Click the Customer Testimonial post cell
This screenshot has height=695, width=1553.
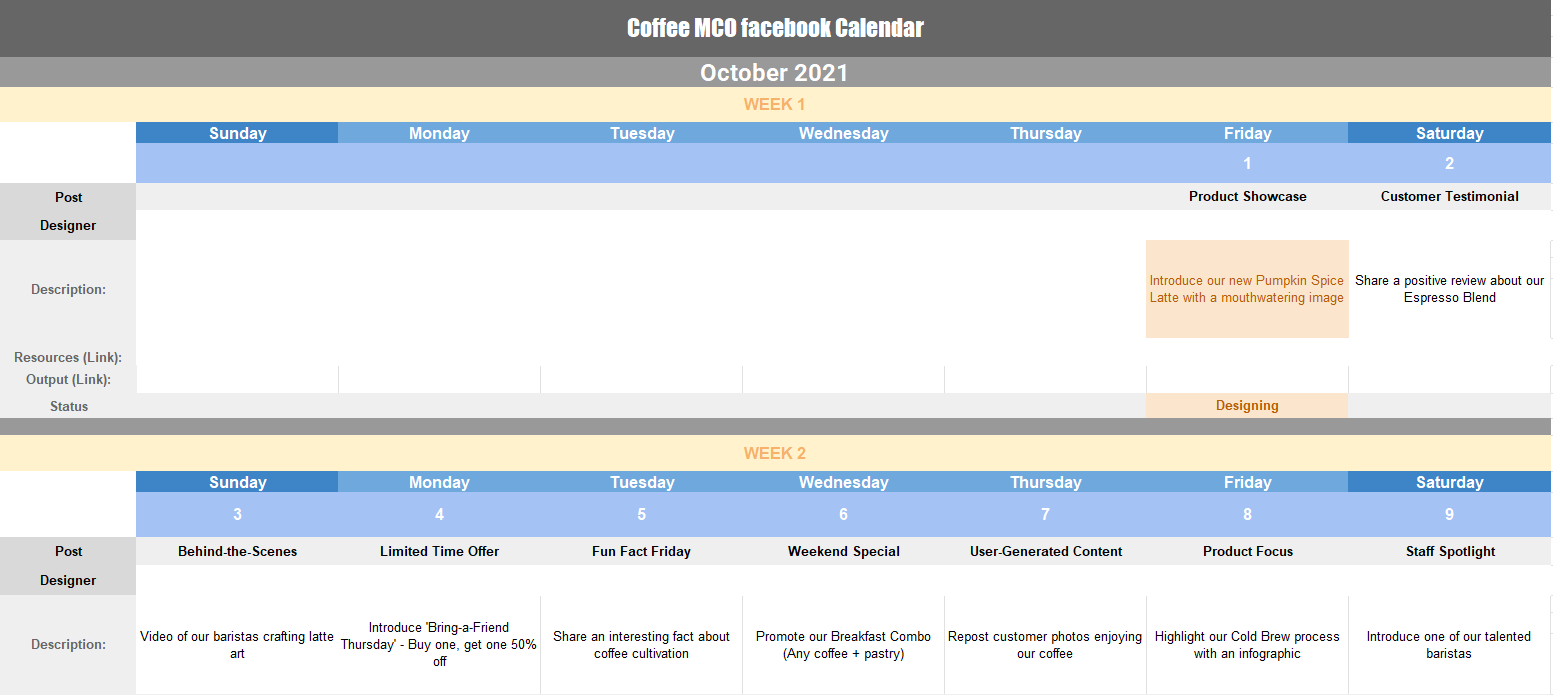[1449, 197]
